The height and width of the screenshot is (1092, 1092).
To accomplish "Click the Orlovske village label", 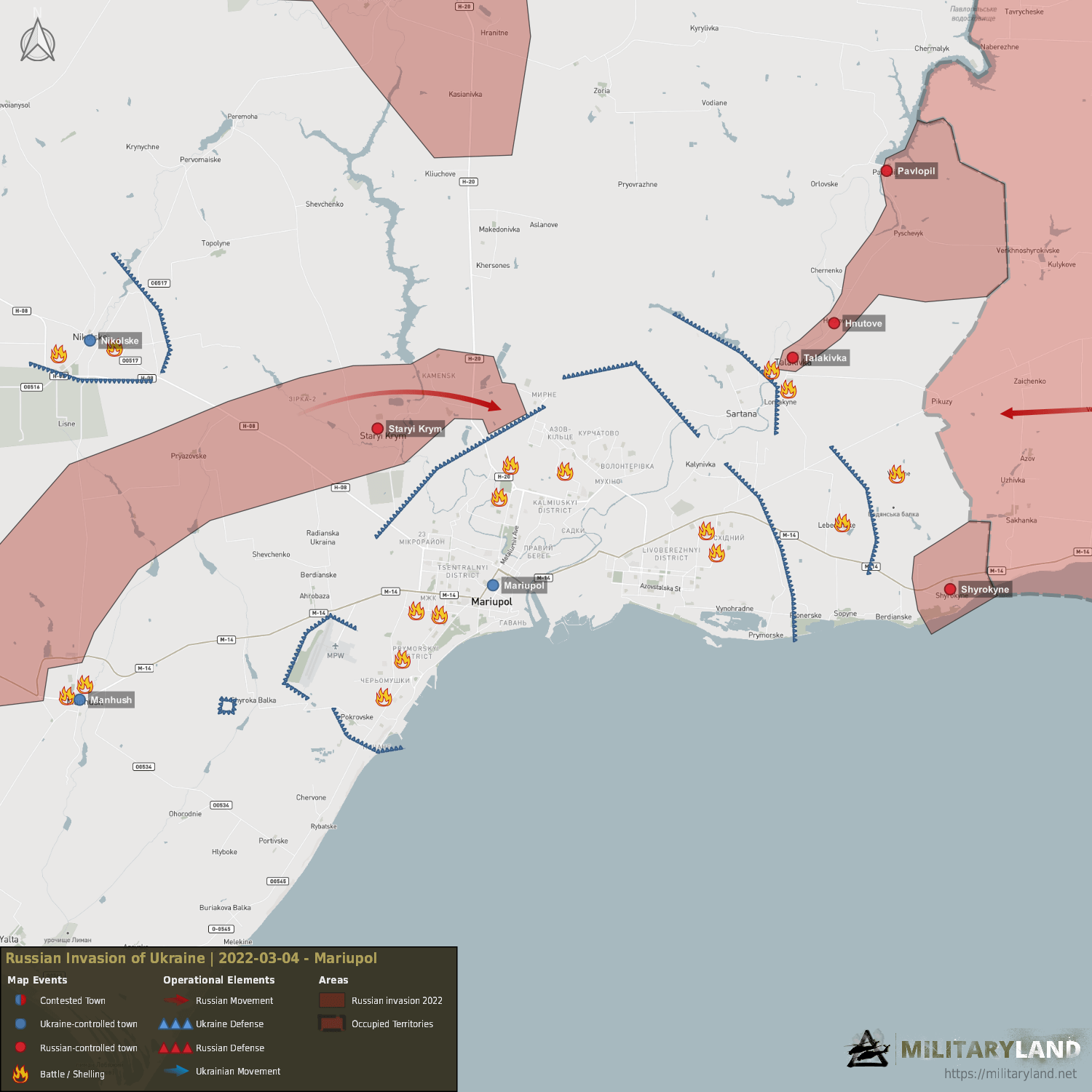I will 824,183.
